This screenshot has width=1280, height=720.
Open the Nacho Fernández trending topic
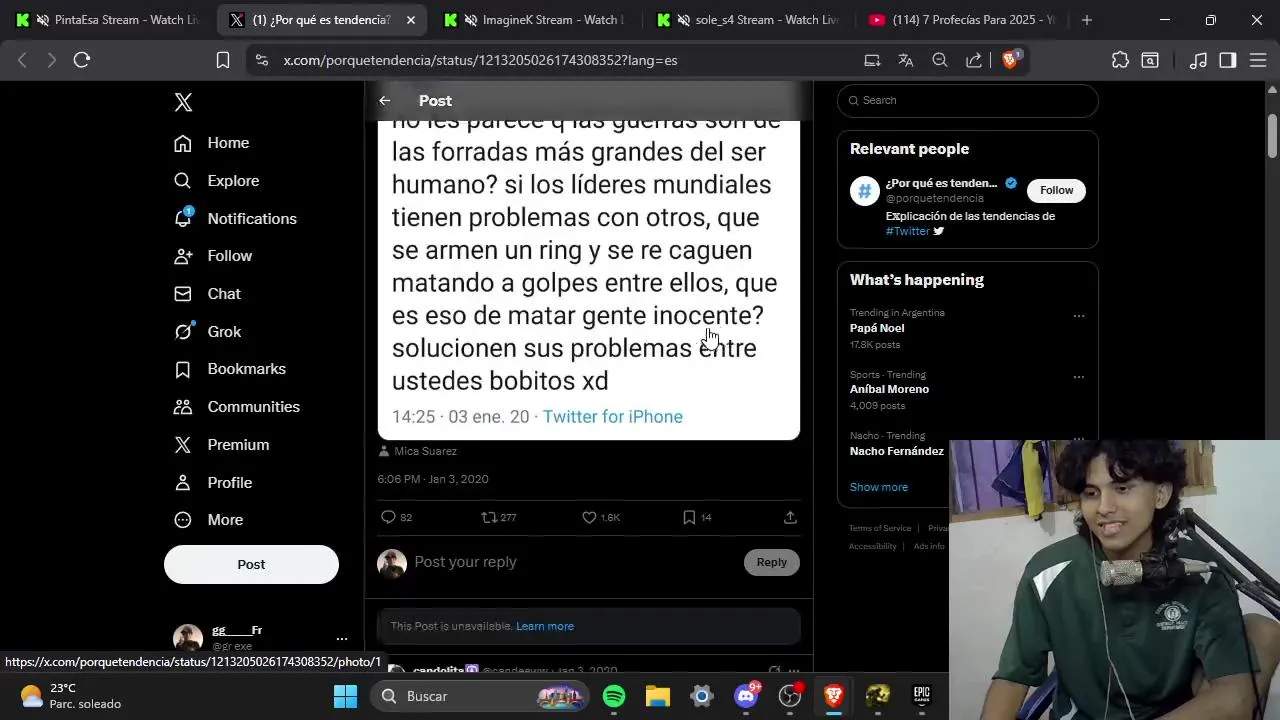897,451
